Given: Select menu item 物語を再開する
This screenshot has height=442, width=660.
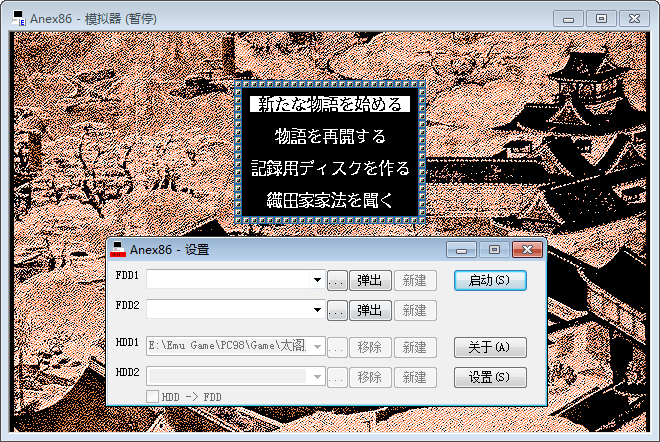Looking at the screenshot, I should coord(330,136).
